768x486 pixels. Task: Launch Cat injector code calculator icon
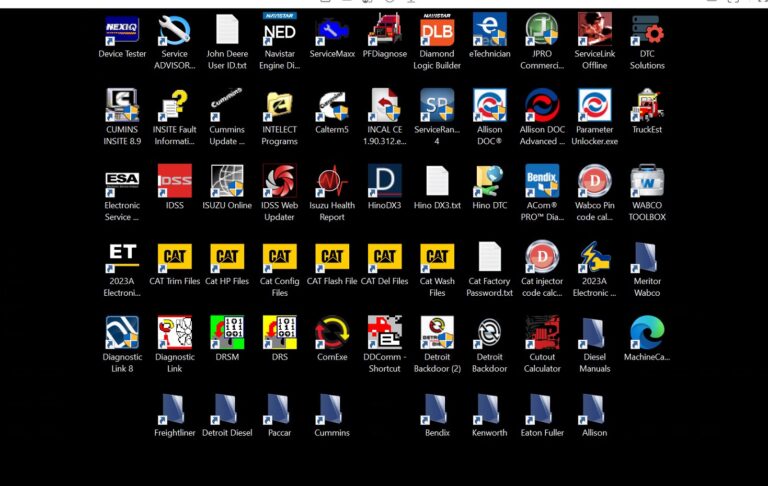pyautogui.click(x=542, y=257)
